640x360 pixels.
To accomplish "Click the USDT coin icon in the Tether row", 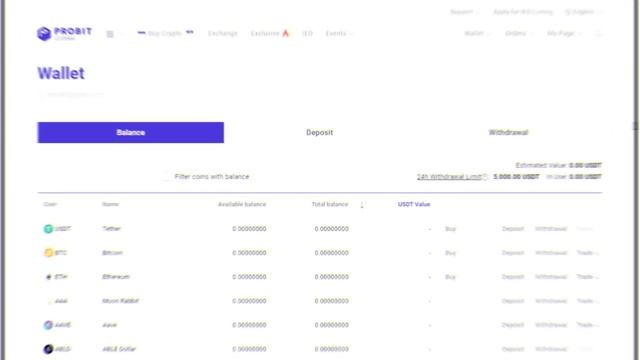I will pyautogui.click(x=48, y=229).
